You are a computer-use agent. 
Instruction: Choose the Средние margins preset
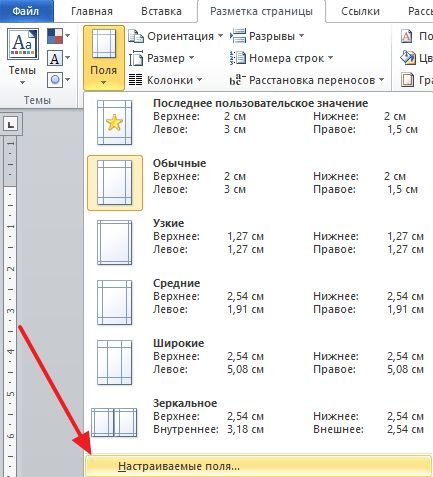pyautogui.click(x=259, y=303)
